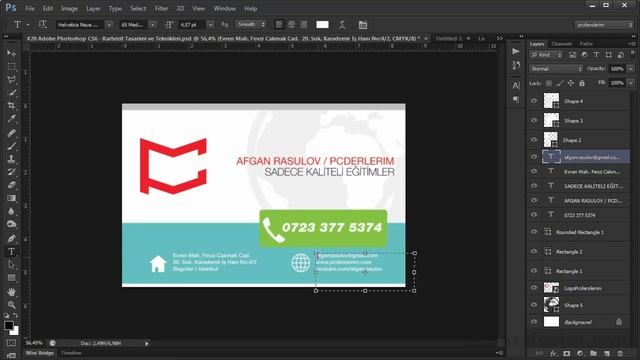Screen dimensions: 640x360
Task: Add layer style fx icon
Action: click(553, 353)
